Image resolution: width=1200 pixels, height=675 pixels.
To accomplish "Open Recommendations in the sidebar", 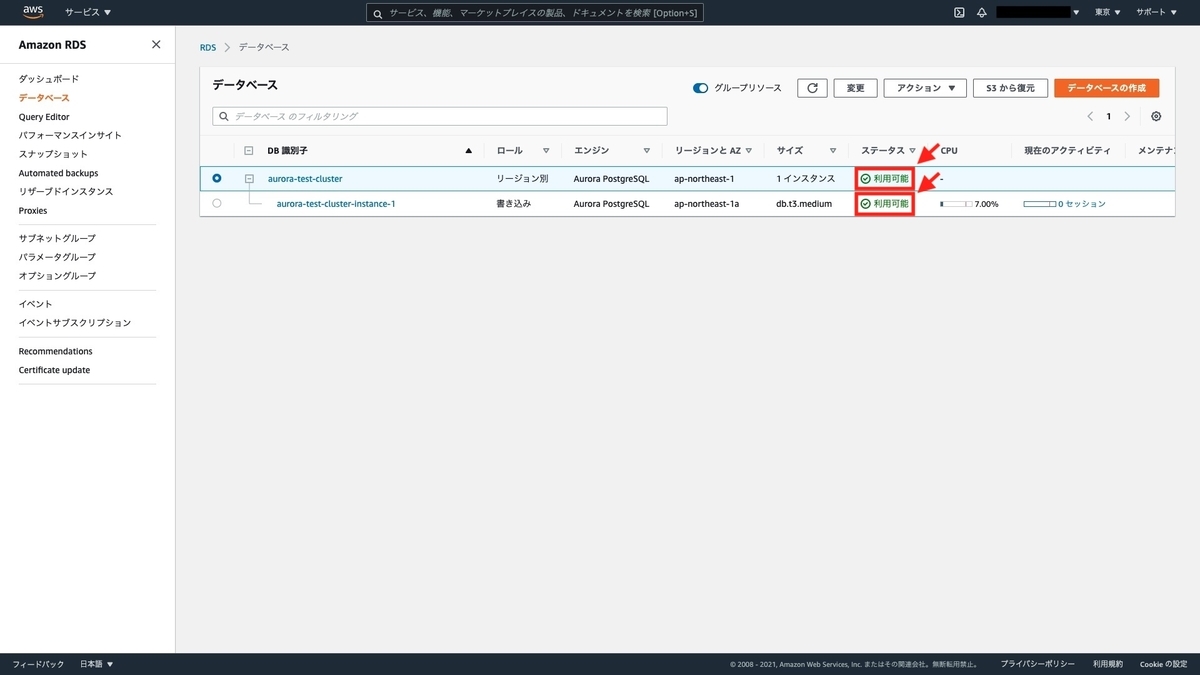I will coord(55,351).
